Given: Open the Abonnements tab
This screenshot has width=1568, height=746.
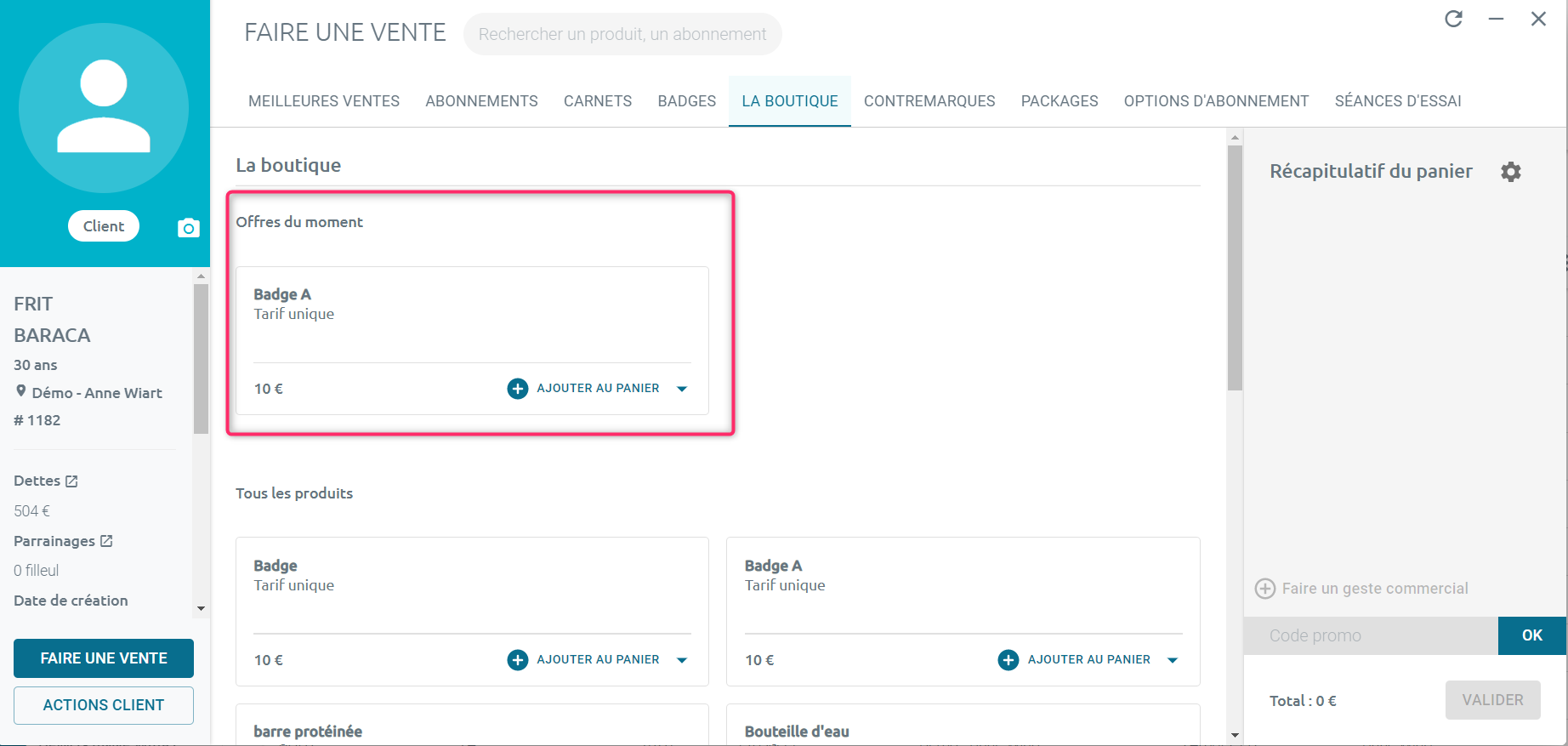Looking at the screenshot, I should (482, 101).
